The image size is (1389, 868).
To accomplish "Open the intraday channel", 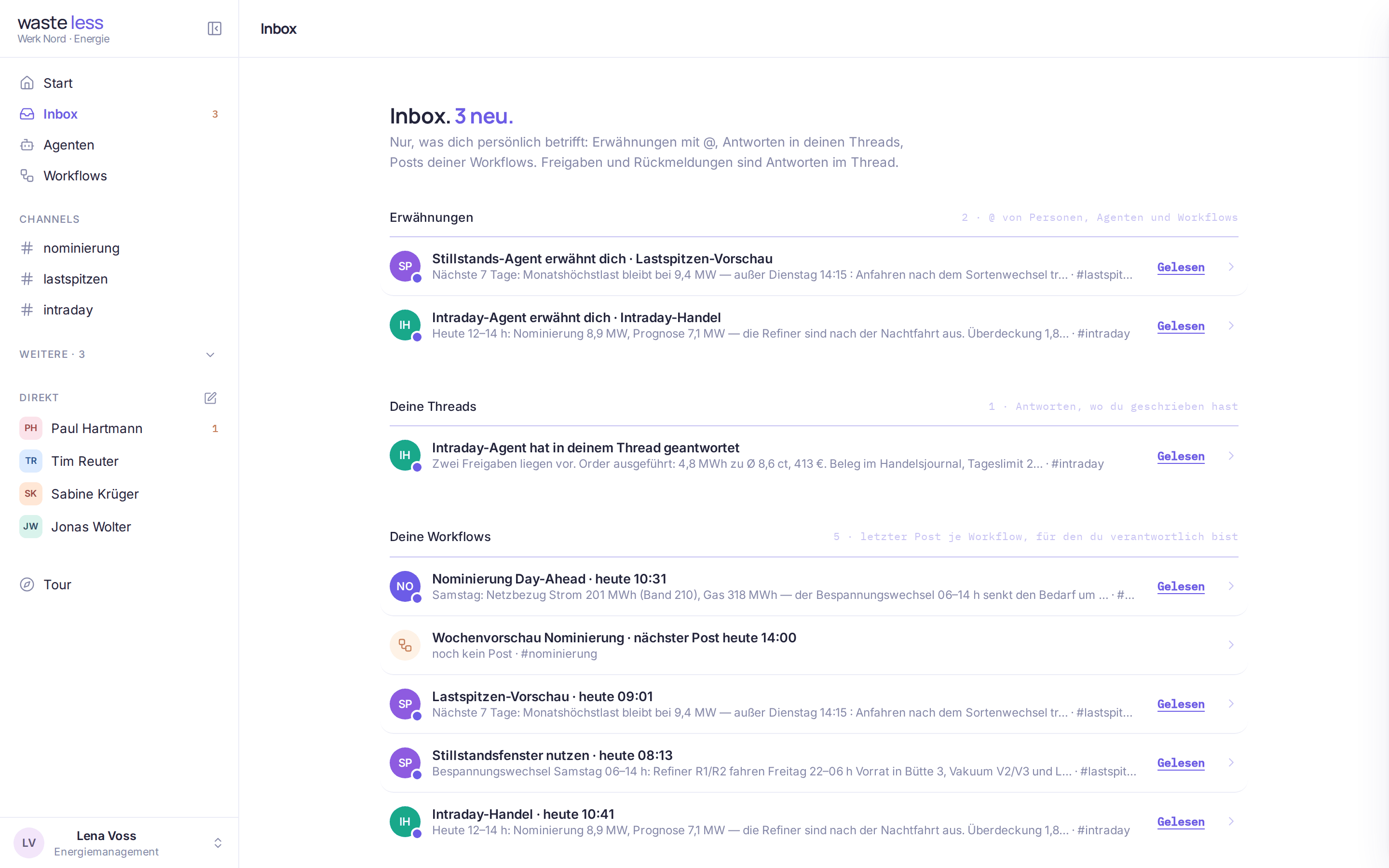I will click(x=118, y=310).
